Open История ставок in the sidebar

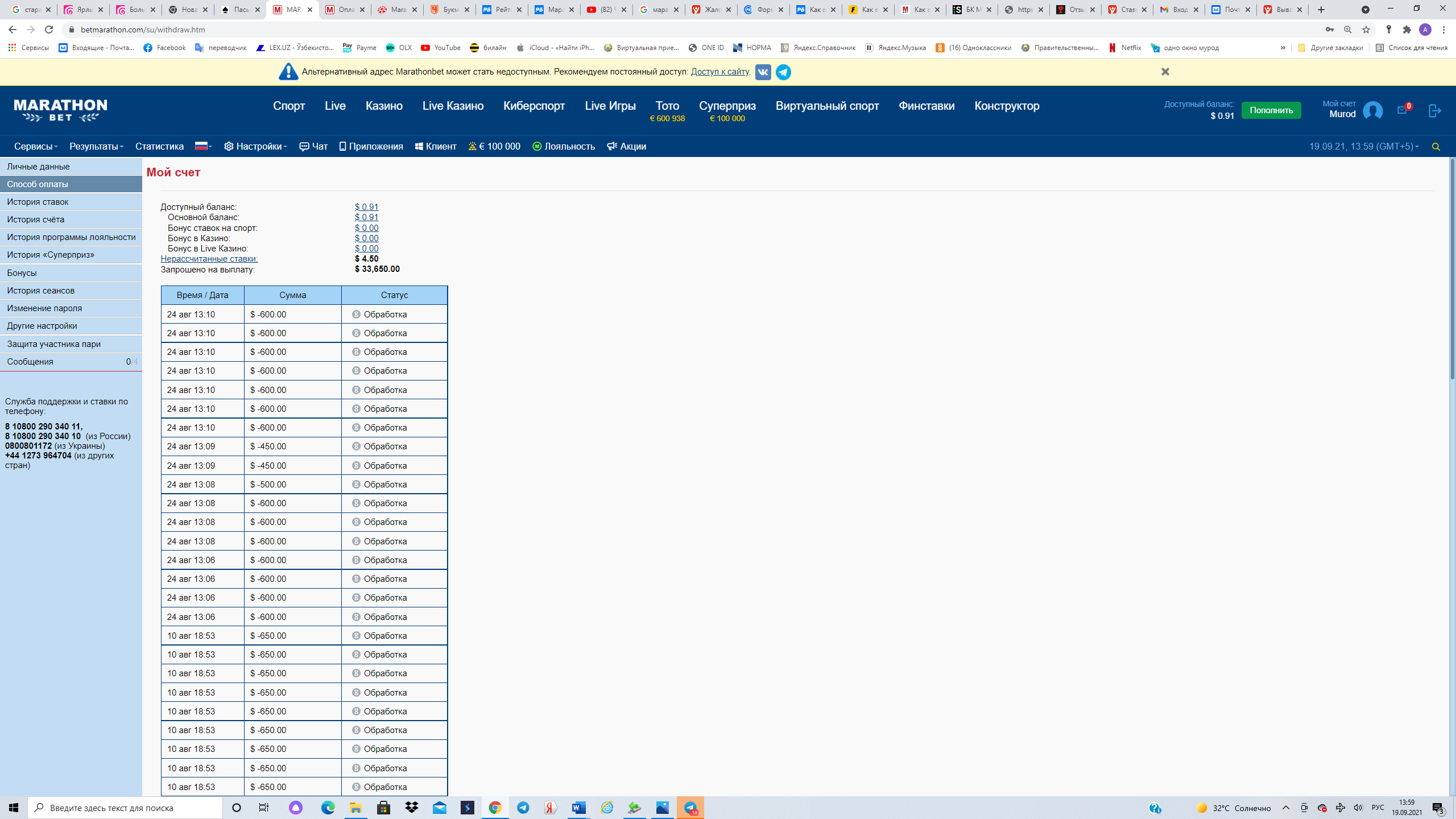click(x=38, y=202)
